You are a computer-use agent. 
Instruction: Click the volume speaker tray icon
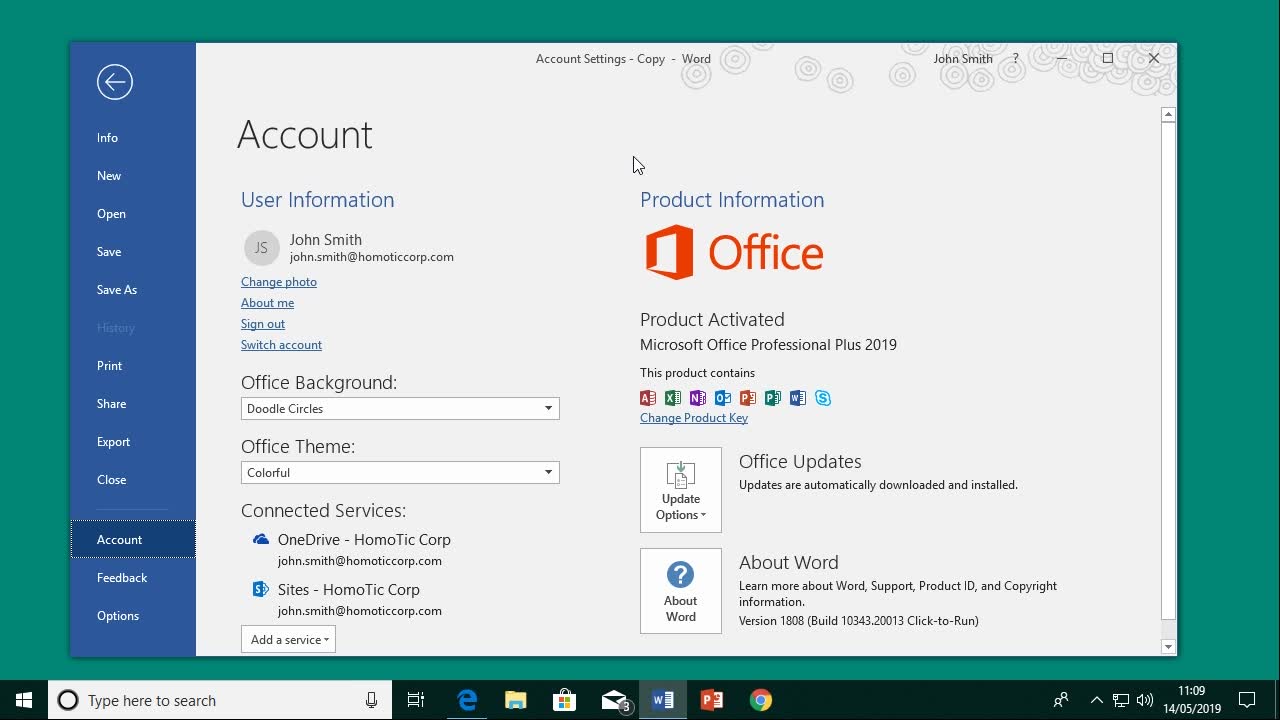coord(1145,700)
